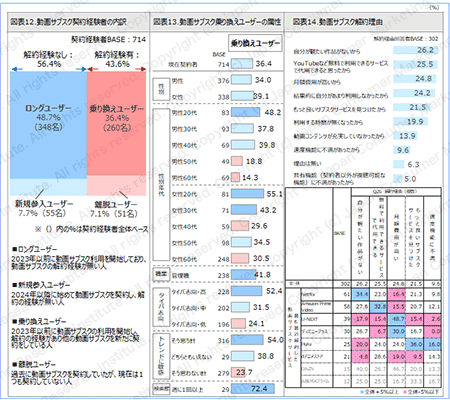Click the 'タイパ志向・中' row label
This screenshot has width=450, height=400.
point(189,308)
